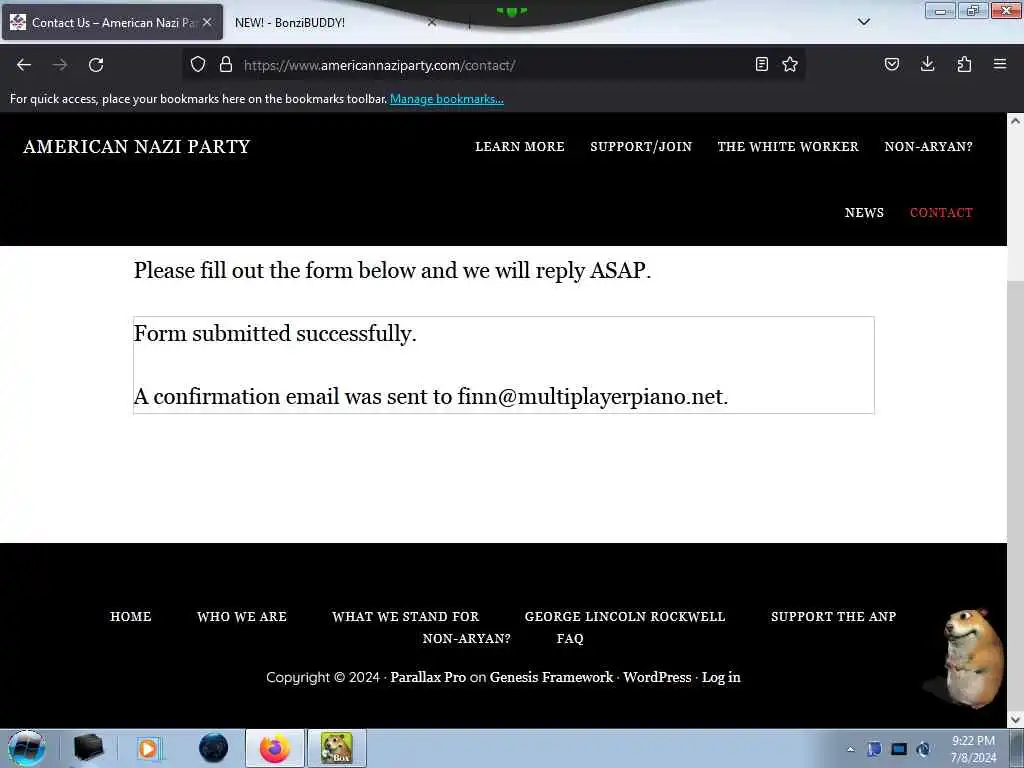The width and height of the screenshot is (1024, 768).
Task: Open the Extensions puzzle icon
Action: click(964, 64)
